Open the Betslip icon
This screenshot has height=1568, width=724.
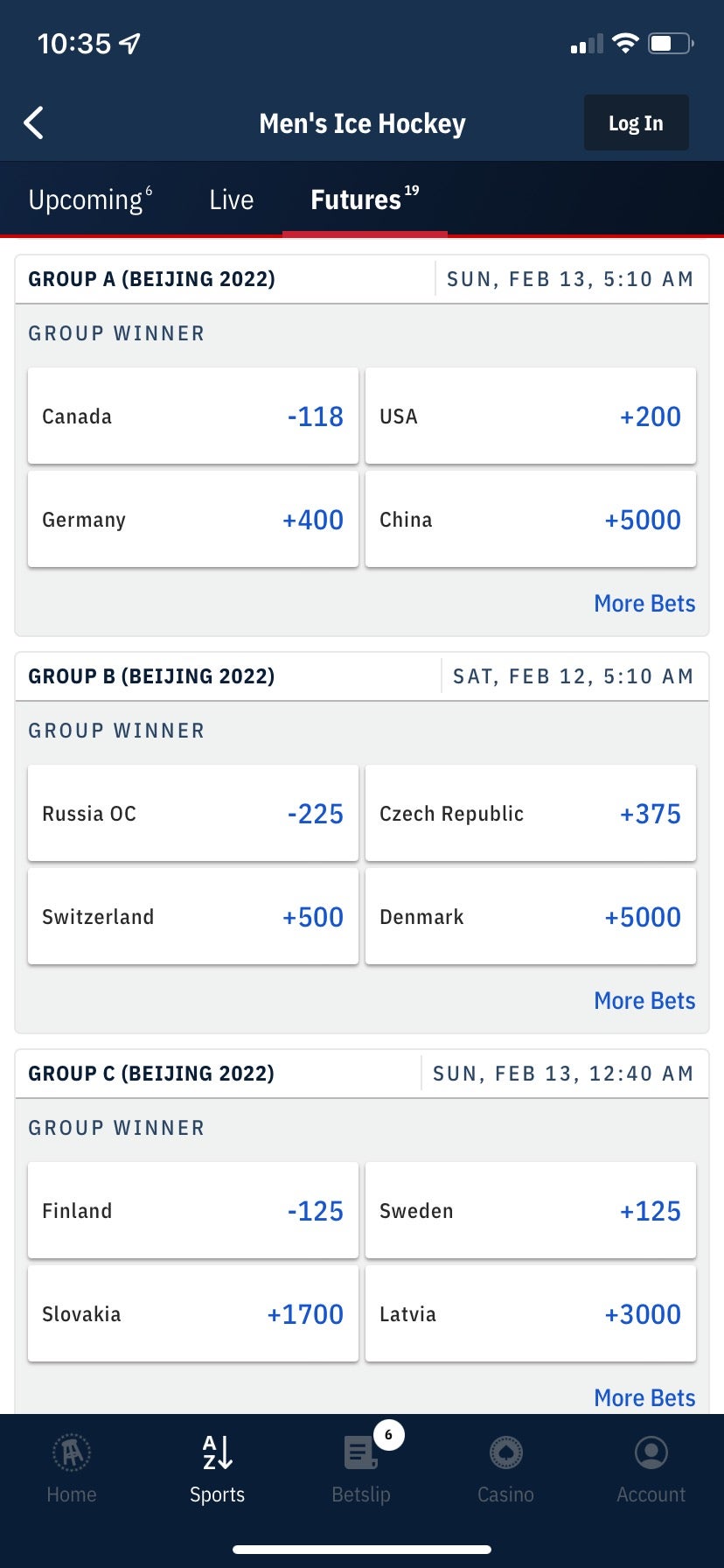[x=360, y=1453]
